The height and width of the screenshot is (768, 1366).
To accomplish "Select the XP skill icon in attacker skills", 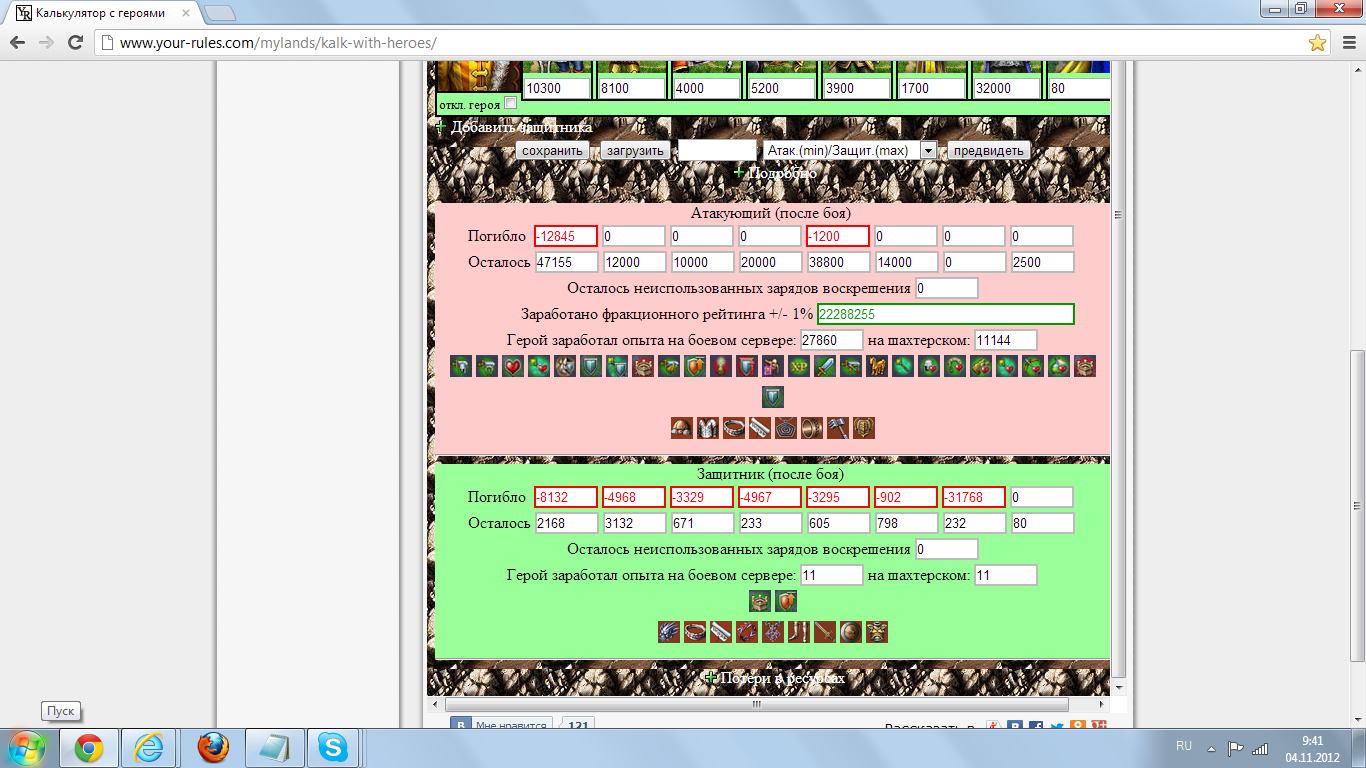I will (x=799, y=366).
